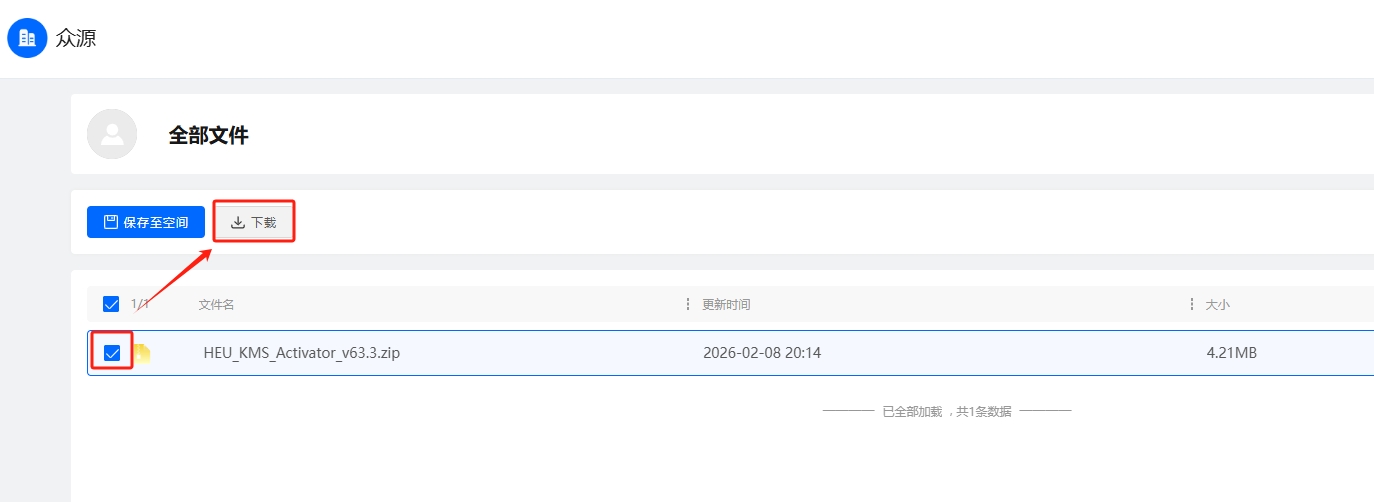Click the save icon inside 保存至空间 button

tap(111, 222)
